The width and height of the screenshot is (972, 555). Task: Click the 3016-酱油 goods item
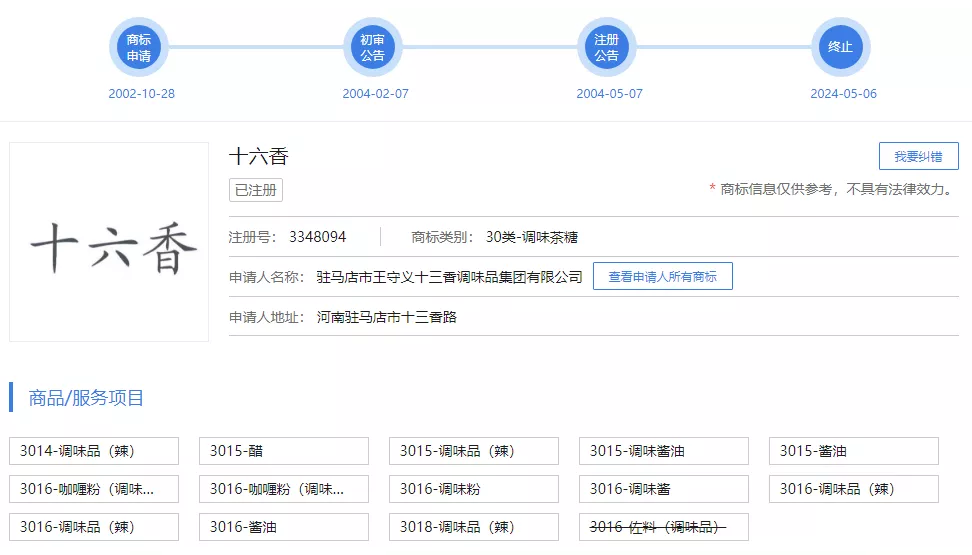(x=284, y=527)
